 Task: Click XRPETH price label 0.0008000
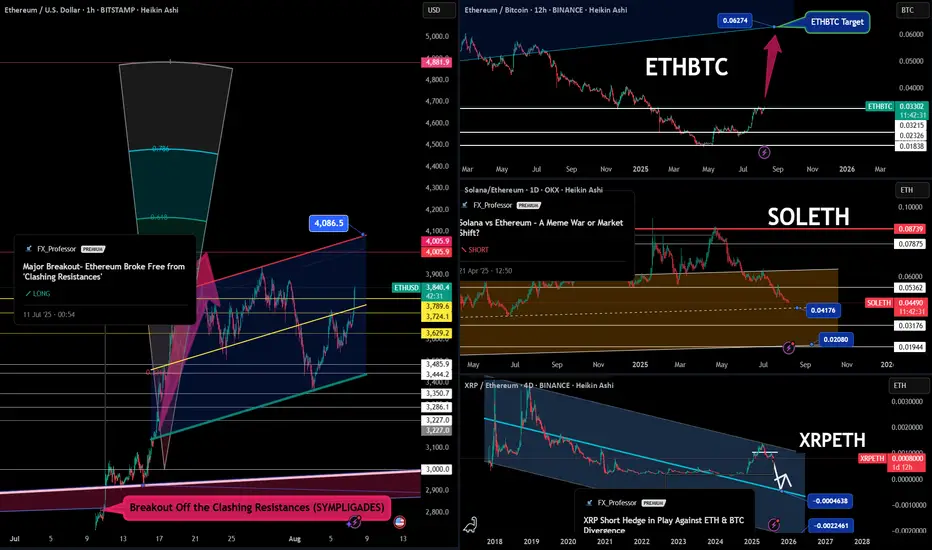908,458
